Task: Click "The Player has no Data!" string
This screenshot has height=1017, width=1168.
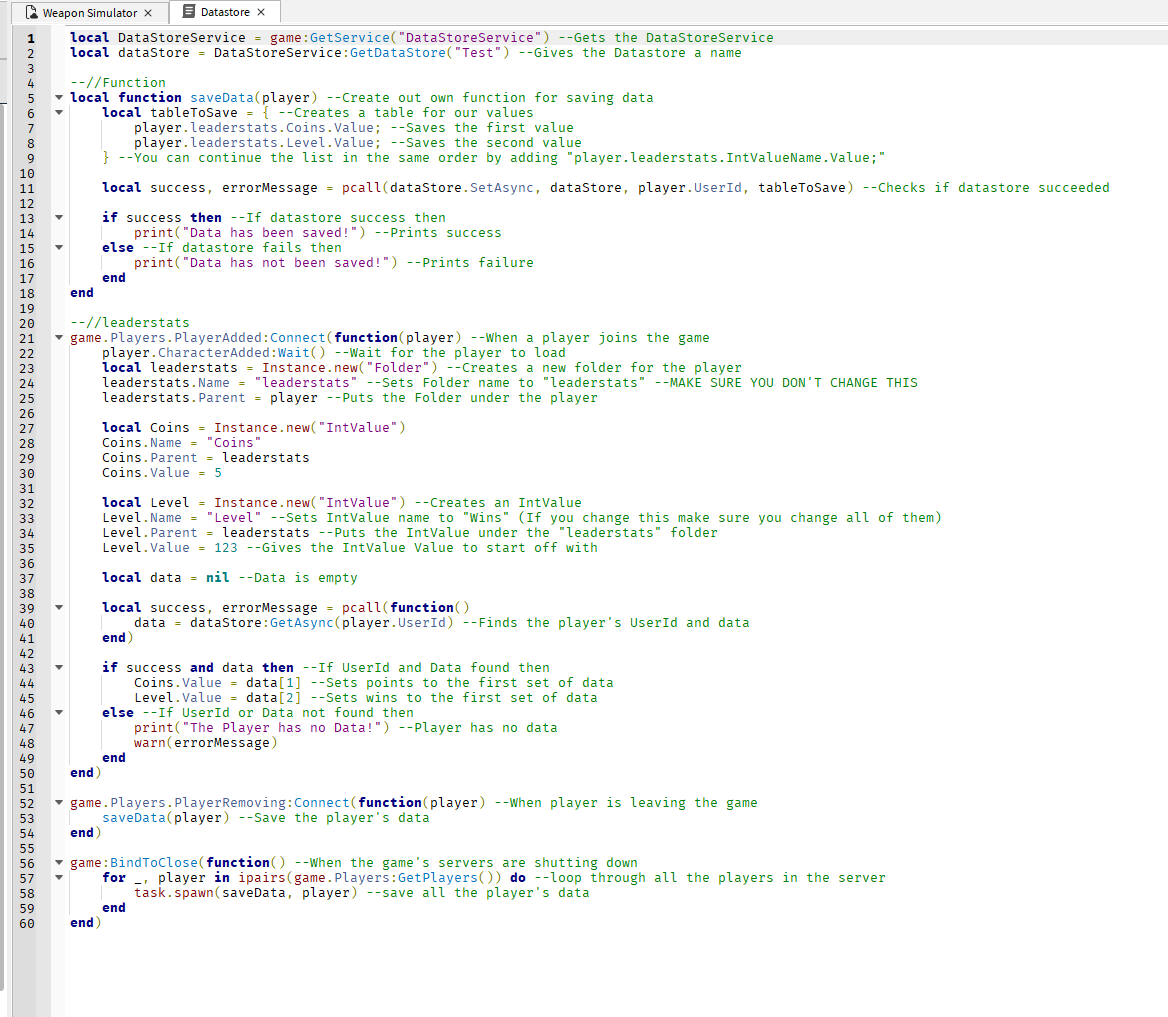Action: (x=282, y=727)
